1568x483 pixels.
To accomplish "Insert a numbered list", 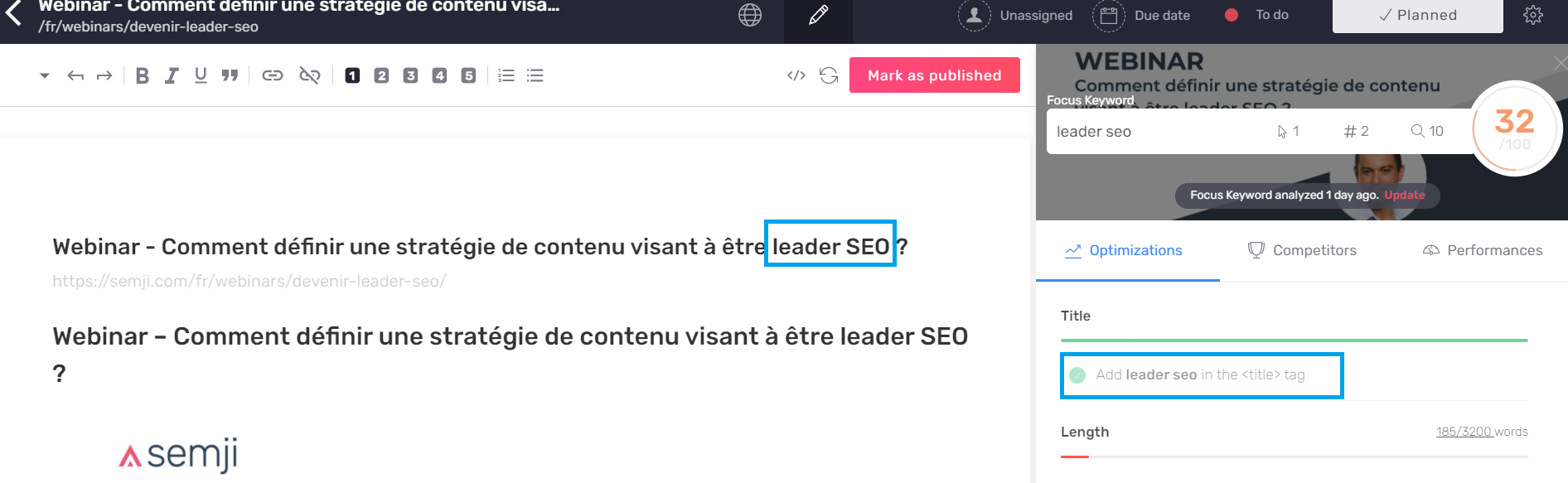I will [506, 75].
